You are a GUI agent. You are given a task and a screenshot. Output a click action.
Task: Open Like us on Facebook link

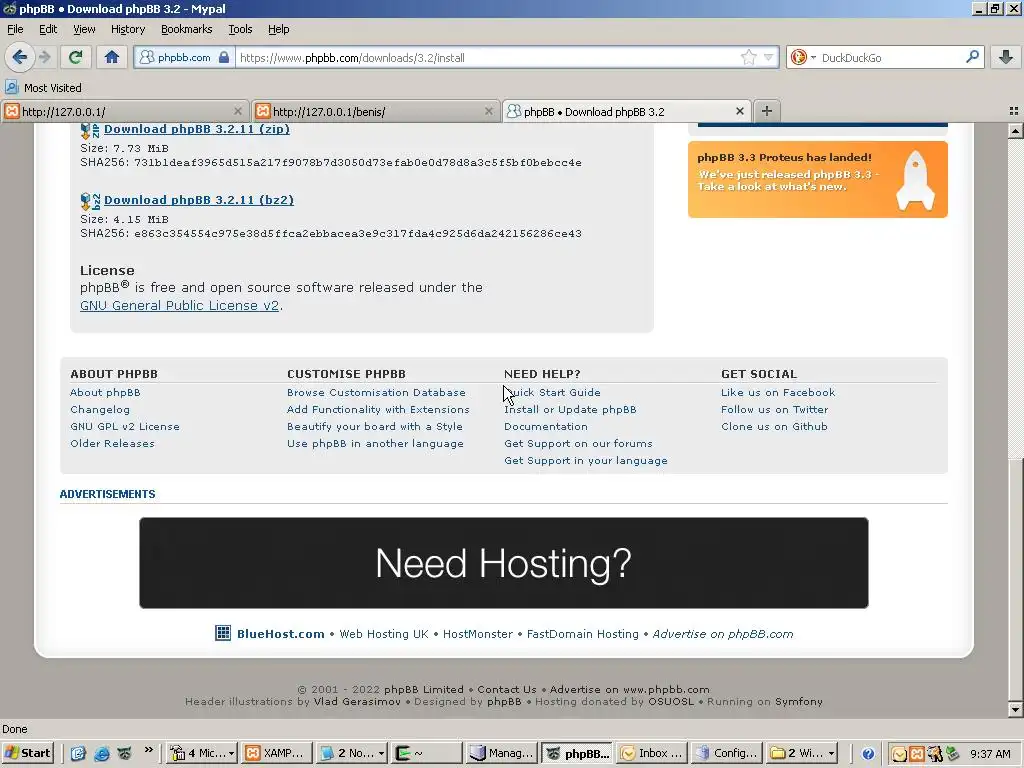[778, 392]
